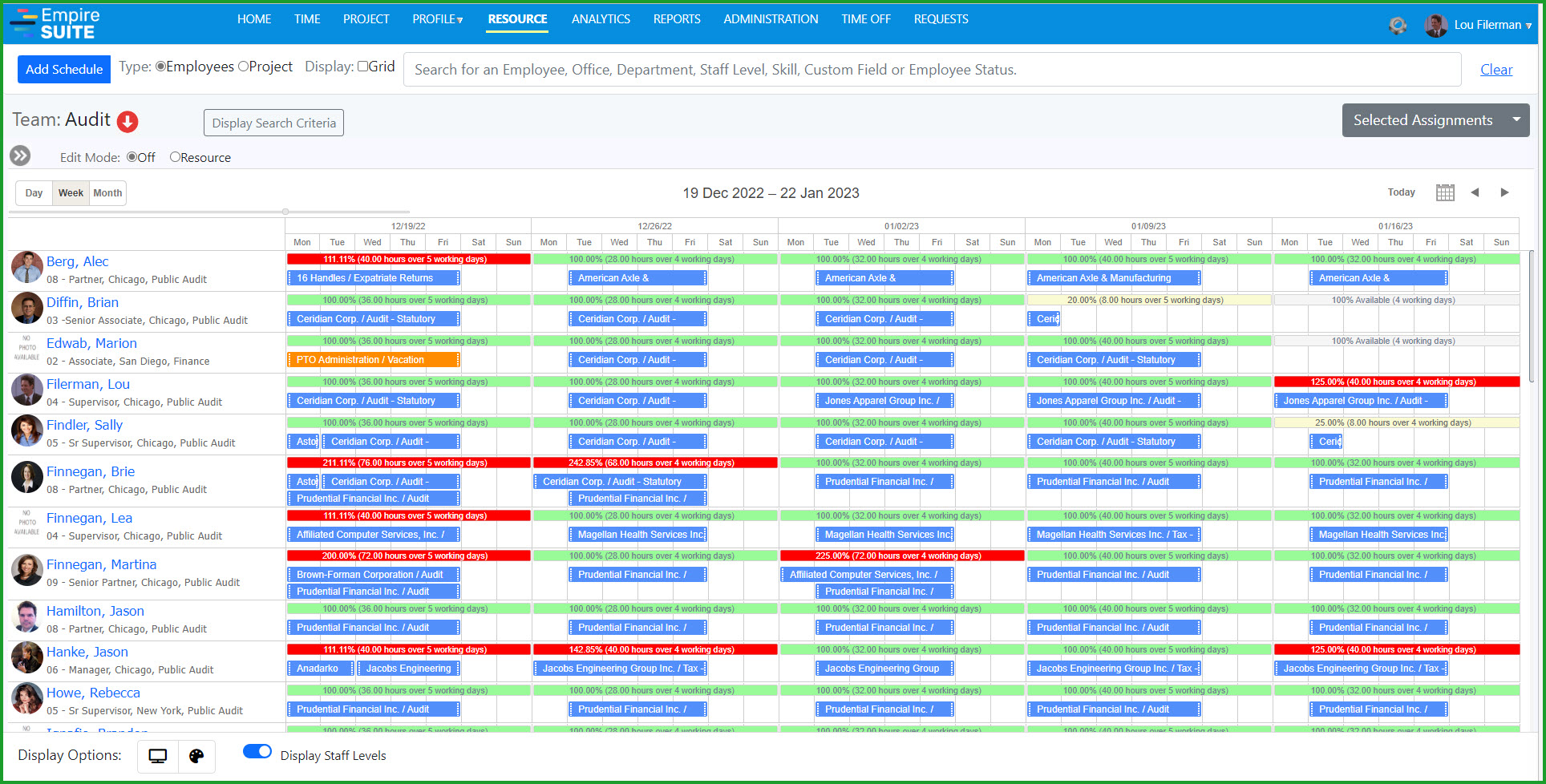The height and width of the screenshot is (784, 1546).
Task: Open the REQUESTS menu
Action: (x=941, y=19)
